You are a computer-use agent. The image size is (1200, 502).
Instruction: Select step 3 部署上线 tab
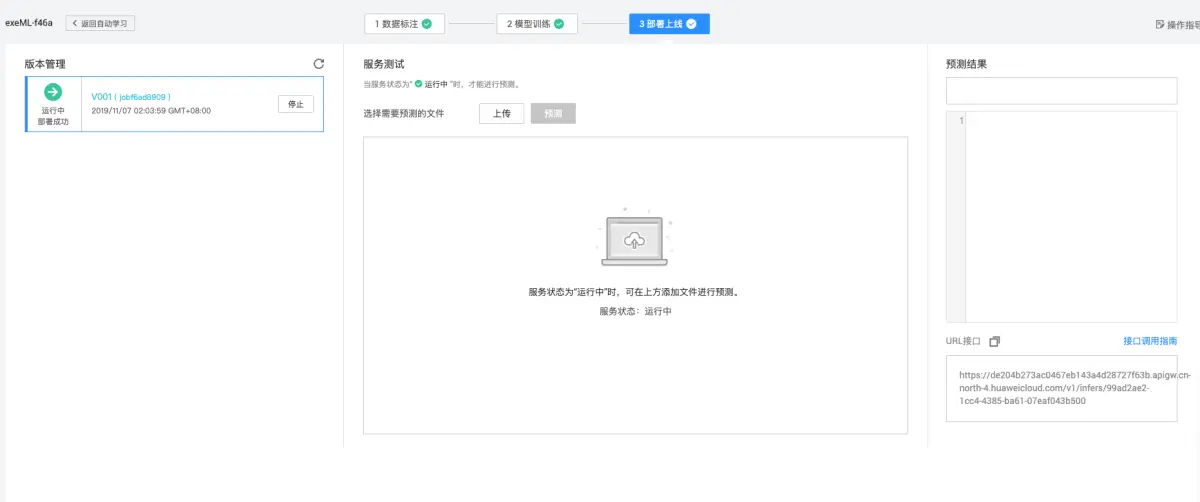(x=669, y=23)
